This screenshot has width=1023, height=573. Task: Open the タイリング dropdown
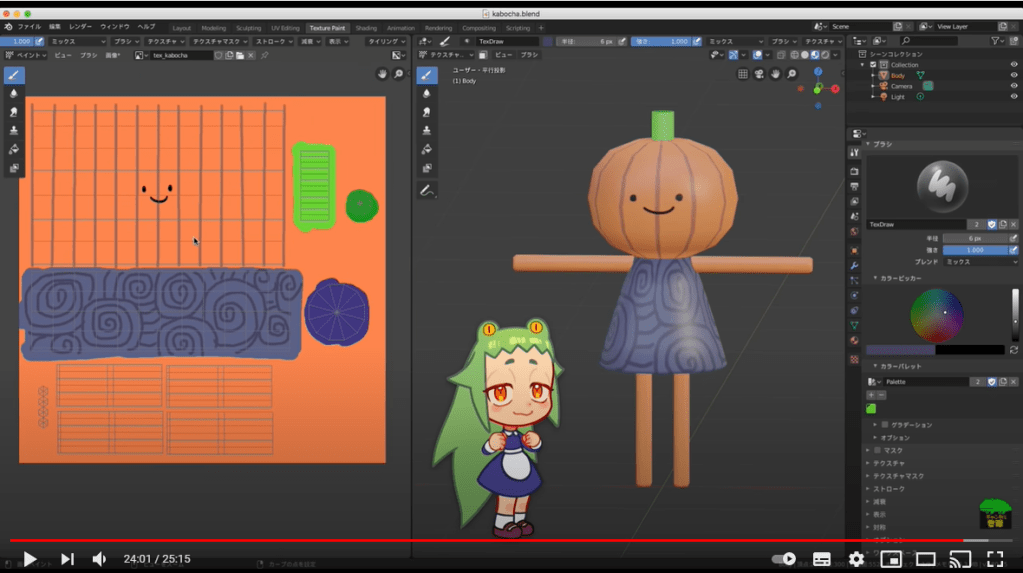tap(385, 42)
